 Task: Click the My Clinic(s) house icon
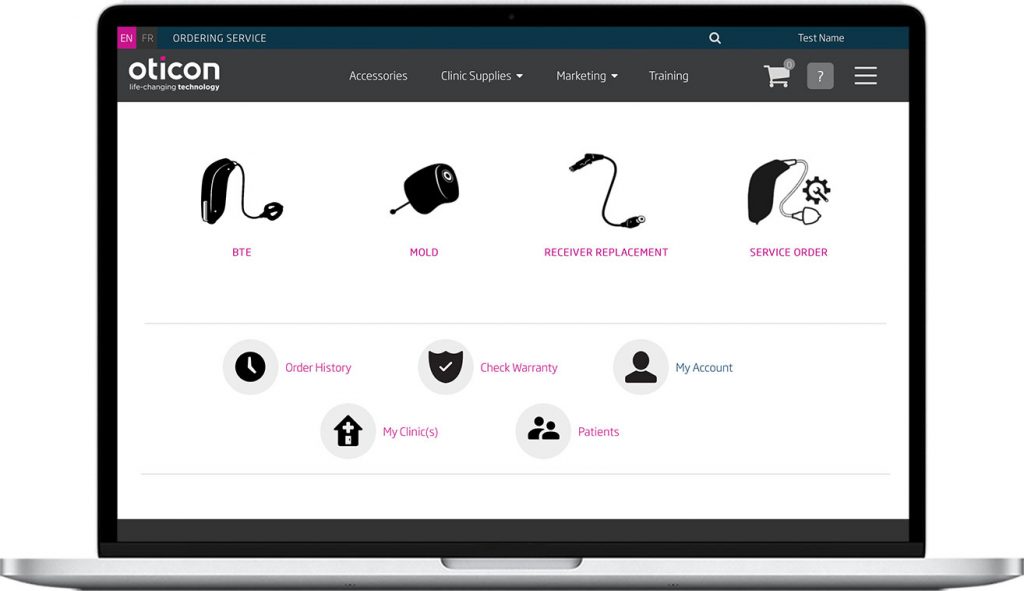[348, 431]
